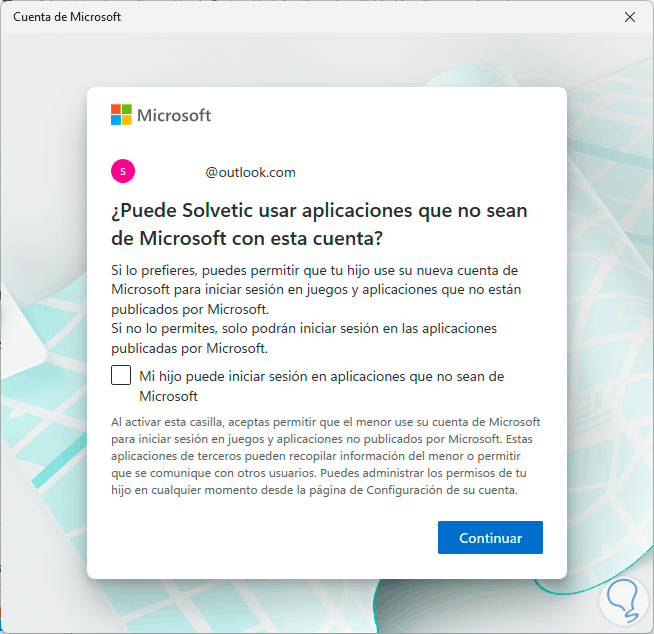Click the pink S account avatar
This screenshot has width=654, height=634.
pos(123,171)
